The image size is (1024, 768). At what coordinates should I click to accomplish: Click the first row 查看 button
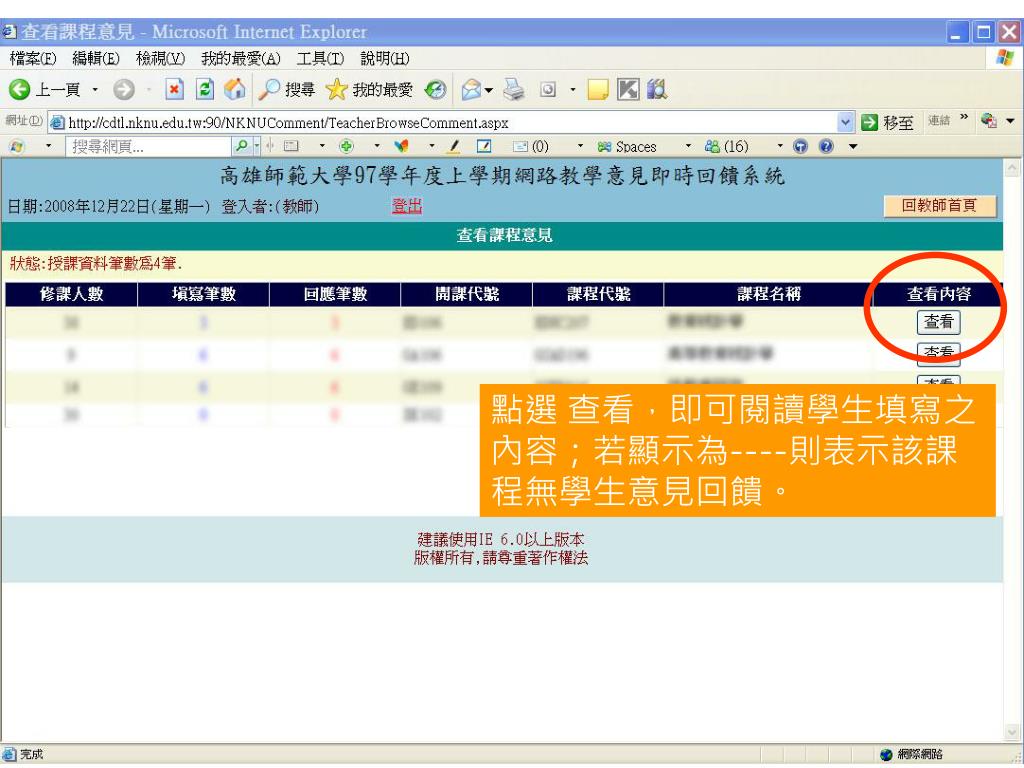point(938,321)
